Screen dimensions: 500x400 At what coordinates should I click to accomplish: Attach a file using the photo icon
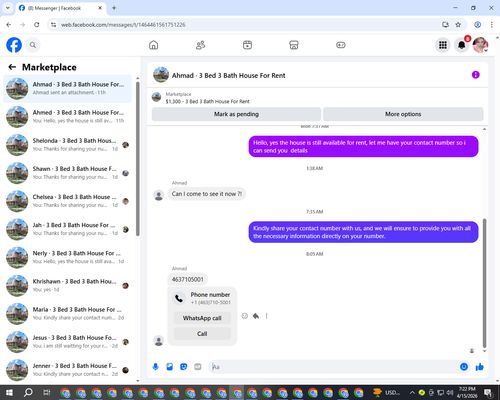pos(170,367)
